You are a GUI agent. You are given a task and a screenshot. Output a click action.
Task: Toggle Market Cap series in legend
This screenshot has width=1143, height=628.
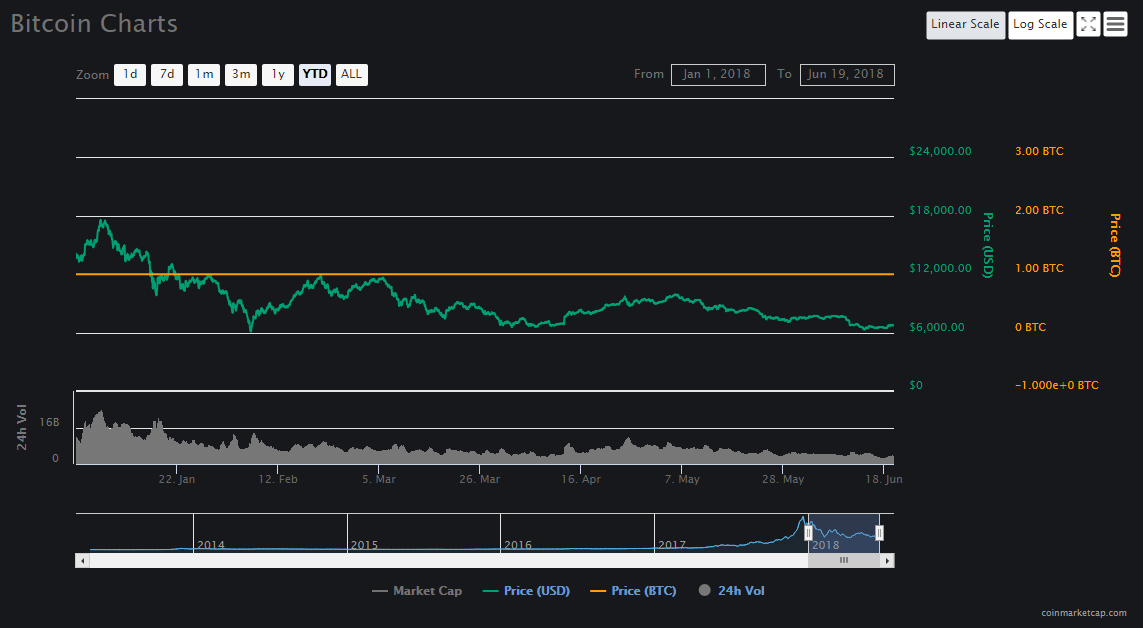coord(417,591)
